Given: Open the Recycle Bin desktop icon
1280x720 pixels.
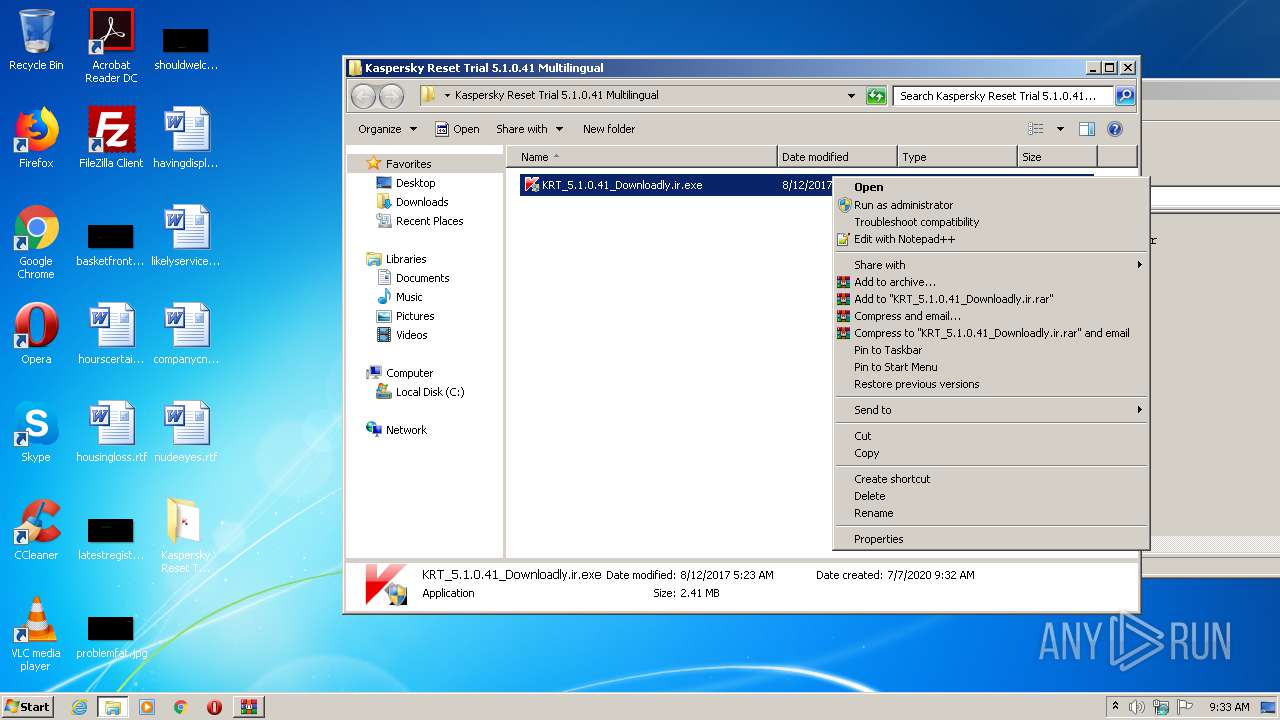Looking at the screenshot, I should point(36,40).
